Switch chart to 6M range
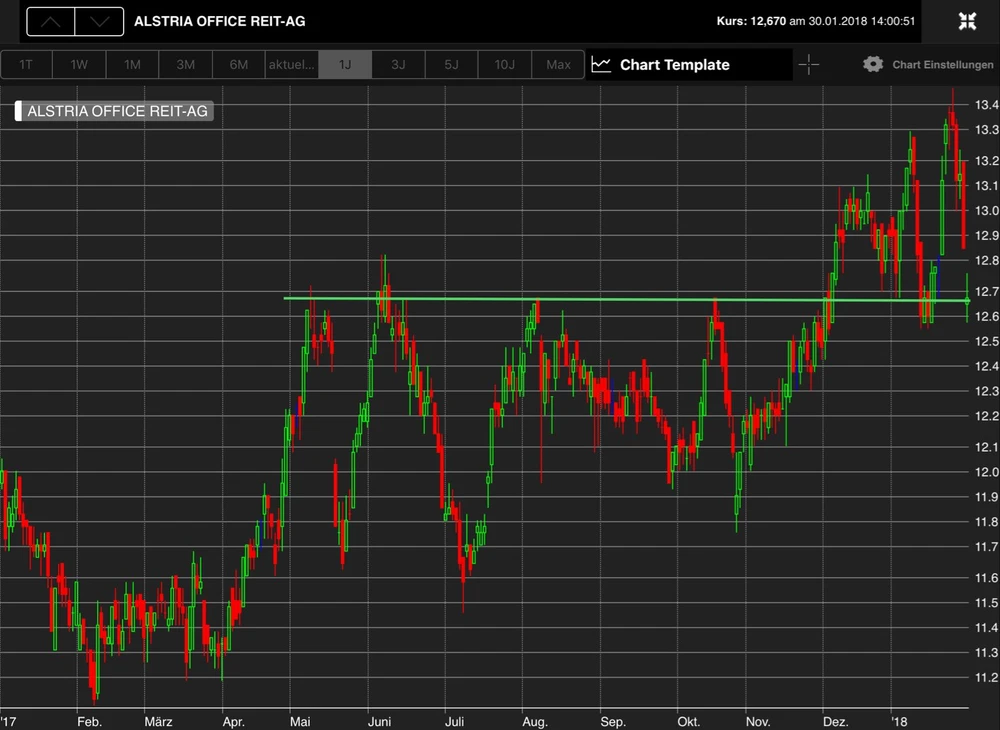The image size is (1000, 730). (239, 65)
